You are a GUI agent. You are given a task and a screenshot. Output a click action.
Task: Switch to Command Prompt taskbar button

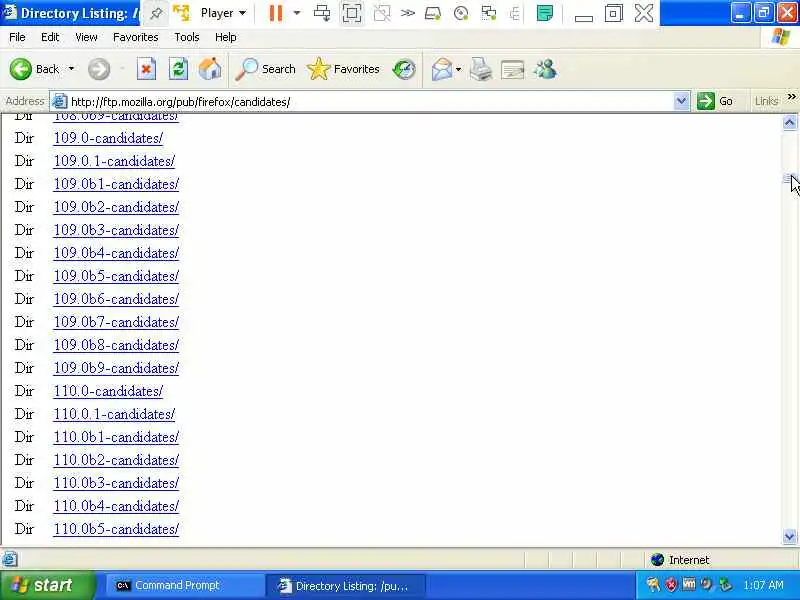coord(184,586)
